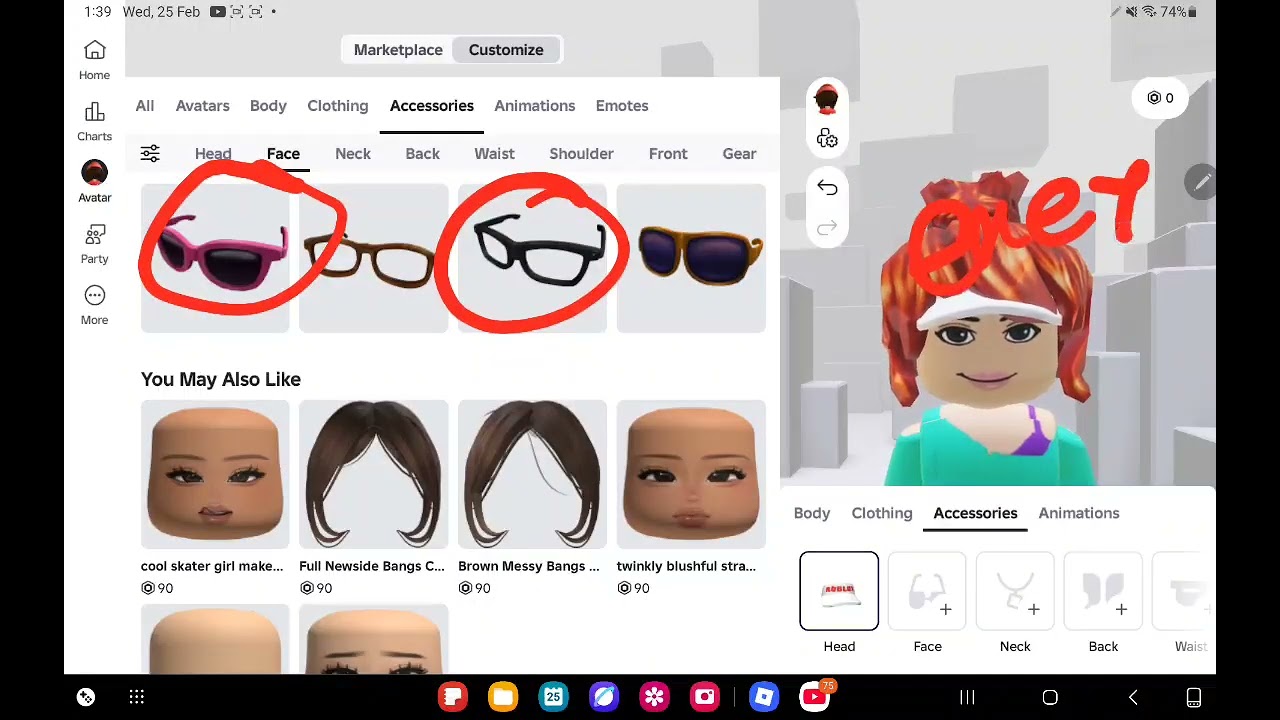The height and width of the screenshot is (720, 1280).
Task: Open the All category tab
Action: (145, 106)
